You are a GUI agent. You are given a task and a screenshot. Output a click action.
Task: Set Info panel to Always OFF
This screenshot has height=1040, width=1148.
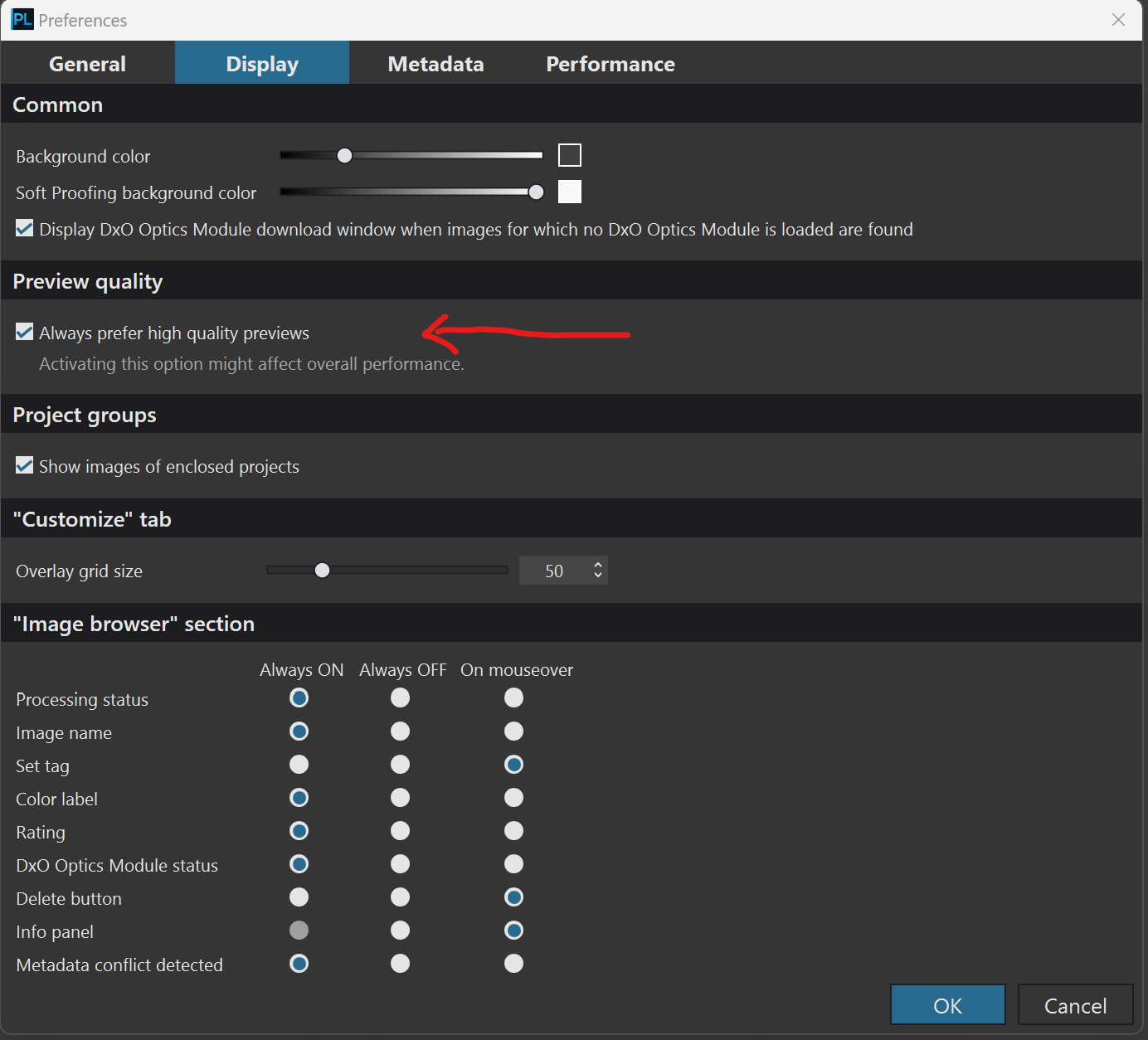401,931
